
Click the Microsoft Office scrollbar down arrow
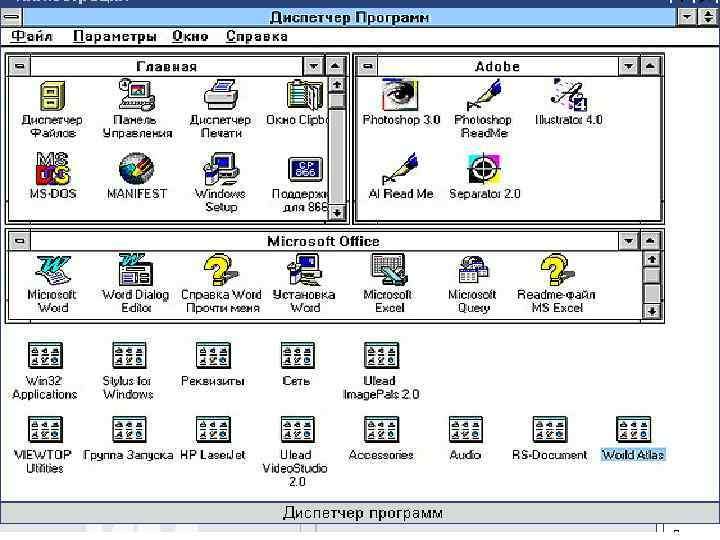tap(652, 311)
